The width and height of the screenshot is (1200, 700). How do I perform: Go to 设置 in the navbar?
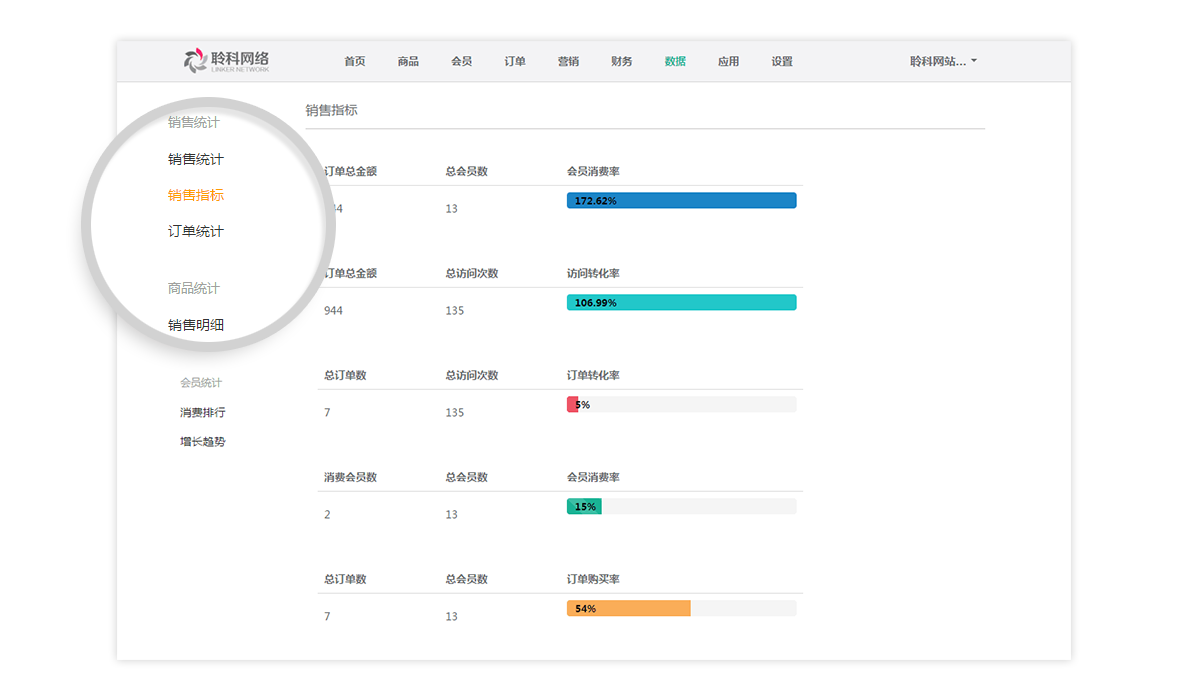782,62
